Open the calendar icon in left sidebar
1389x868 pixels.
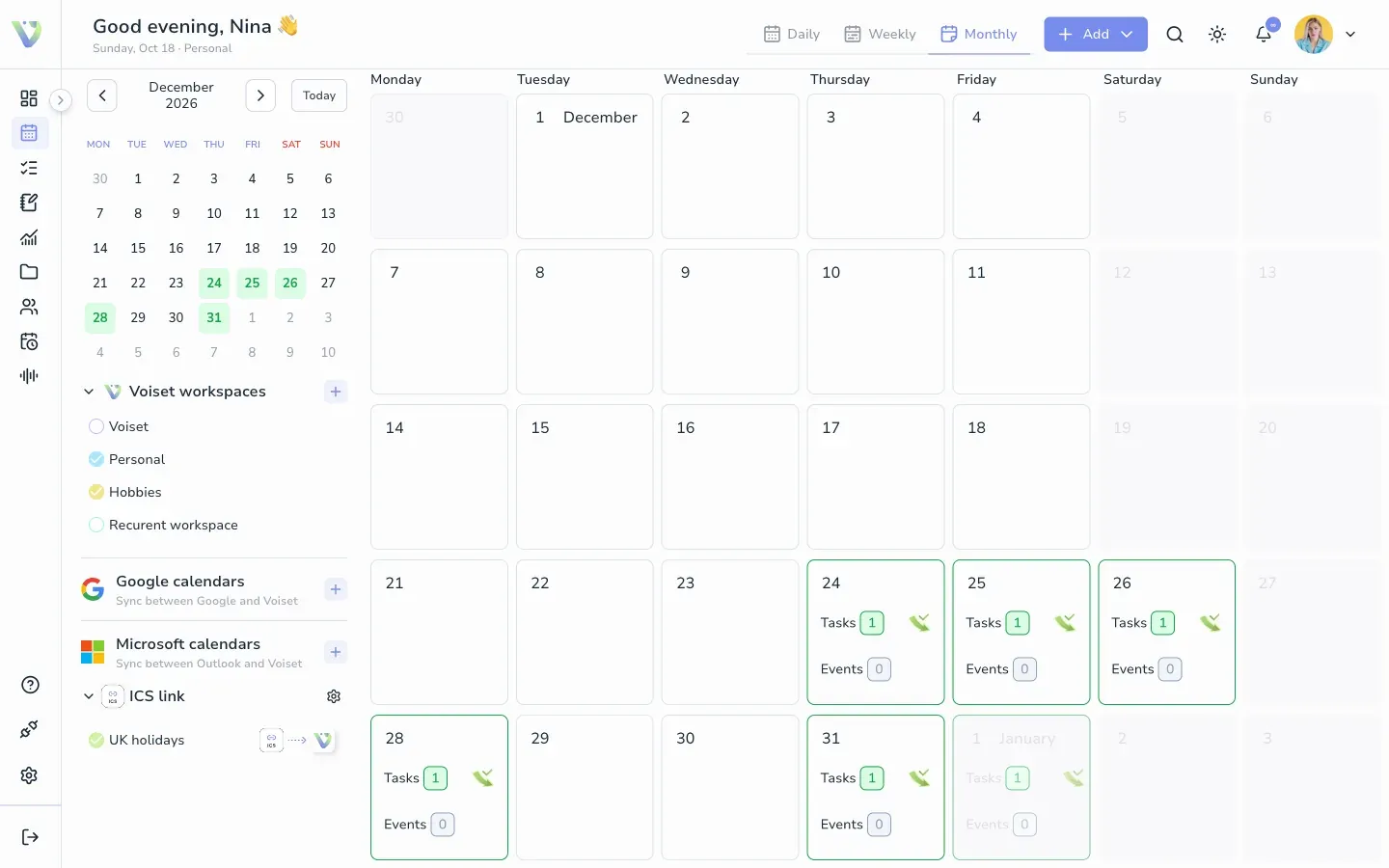(x=29, y=133)
